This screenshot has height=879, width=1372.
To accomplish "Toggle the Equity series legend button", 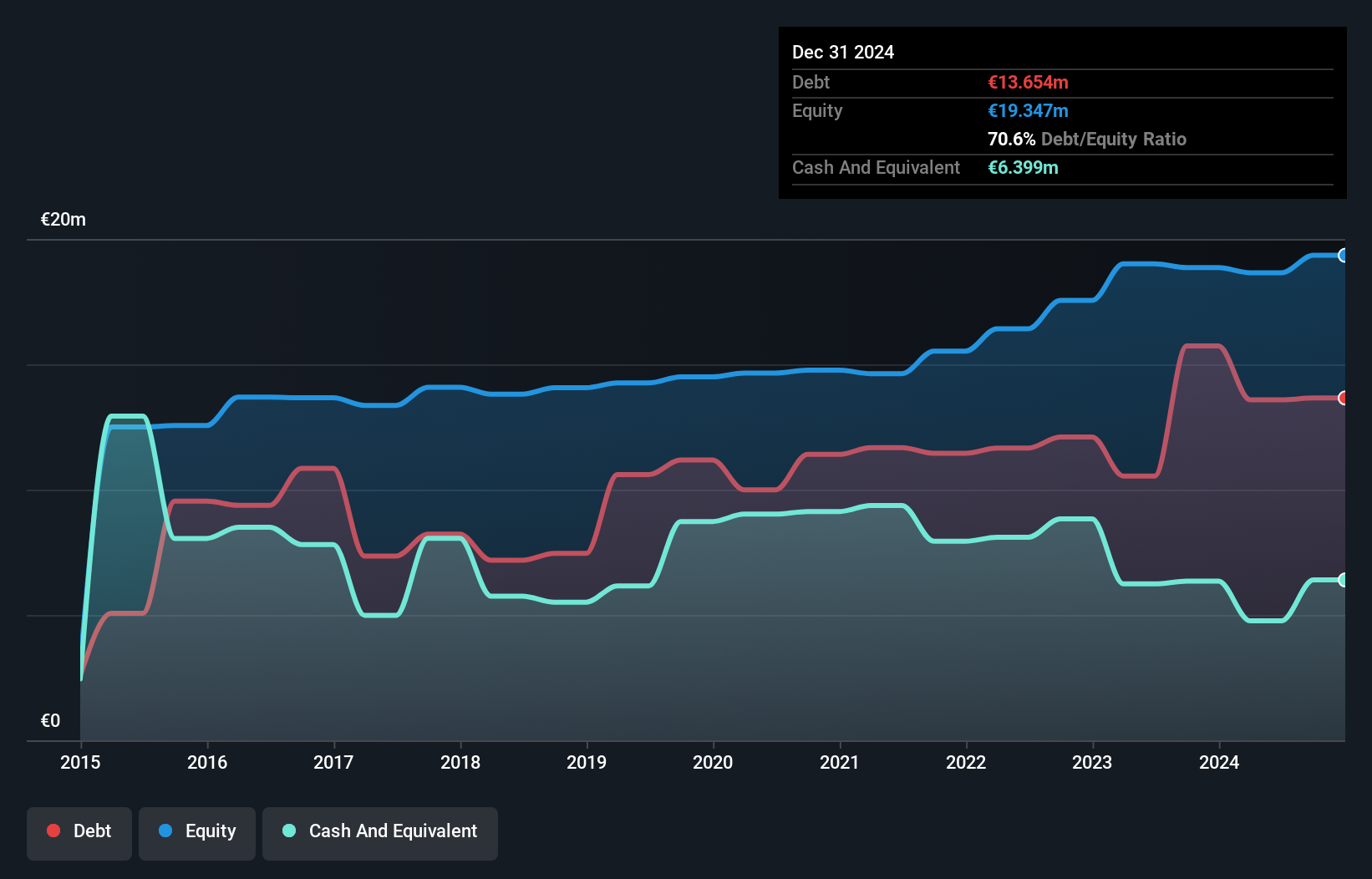I will point(197,833).
